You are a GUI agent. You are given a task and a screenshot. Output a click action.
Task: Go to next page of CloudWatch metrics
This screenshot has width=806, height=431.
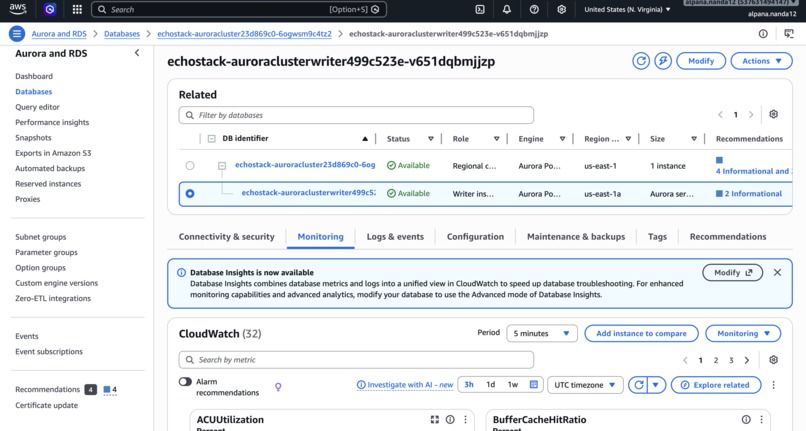(x=747, y=360)
